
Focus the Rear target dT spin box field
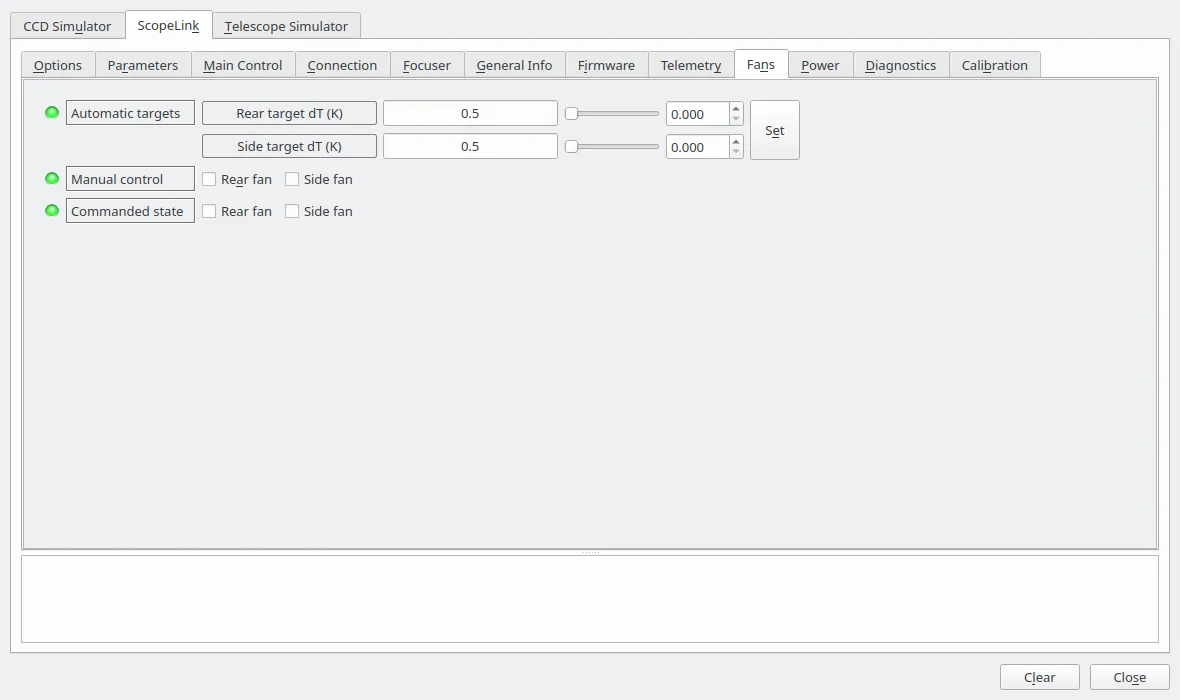point(698,114)
